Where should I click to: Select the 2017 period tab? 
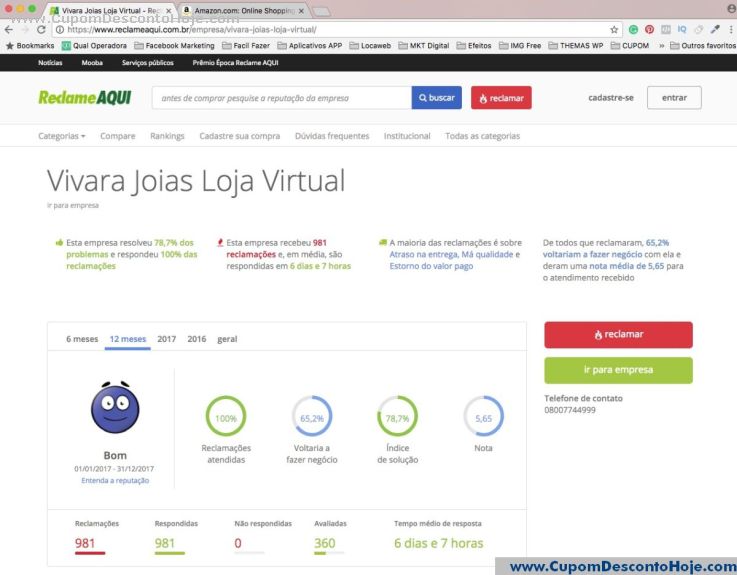166,339
